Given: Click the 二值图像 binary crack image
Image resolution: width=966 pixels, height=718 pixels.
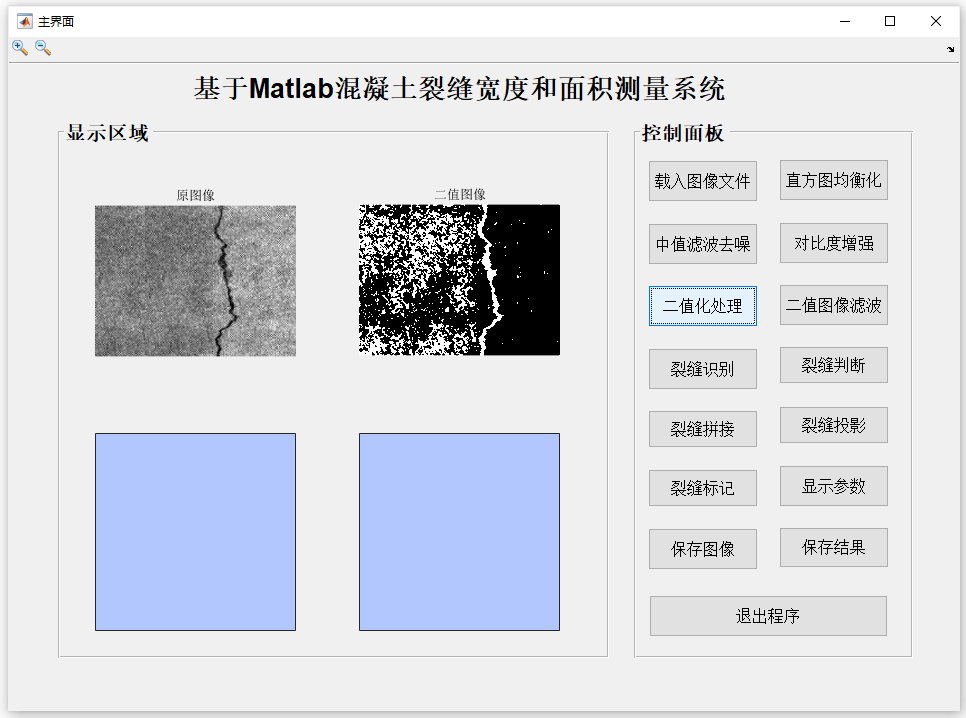Looking at the screenshot, I should [x=460, y=280].
